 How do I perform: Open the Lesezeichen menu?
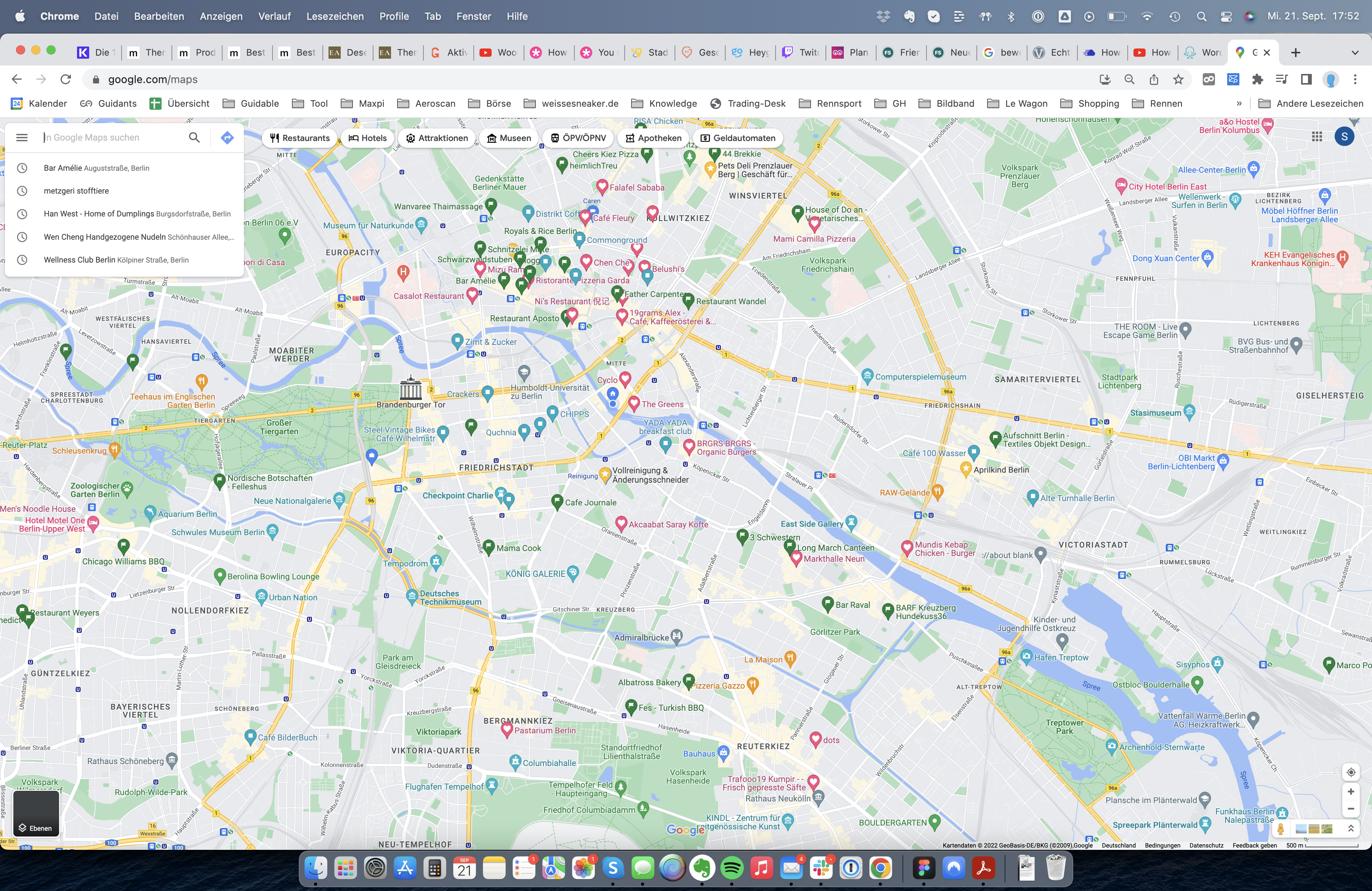coord(335,16)
